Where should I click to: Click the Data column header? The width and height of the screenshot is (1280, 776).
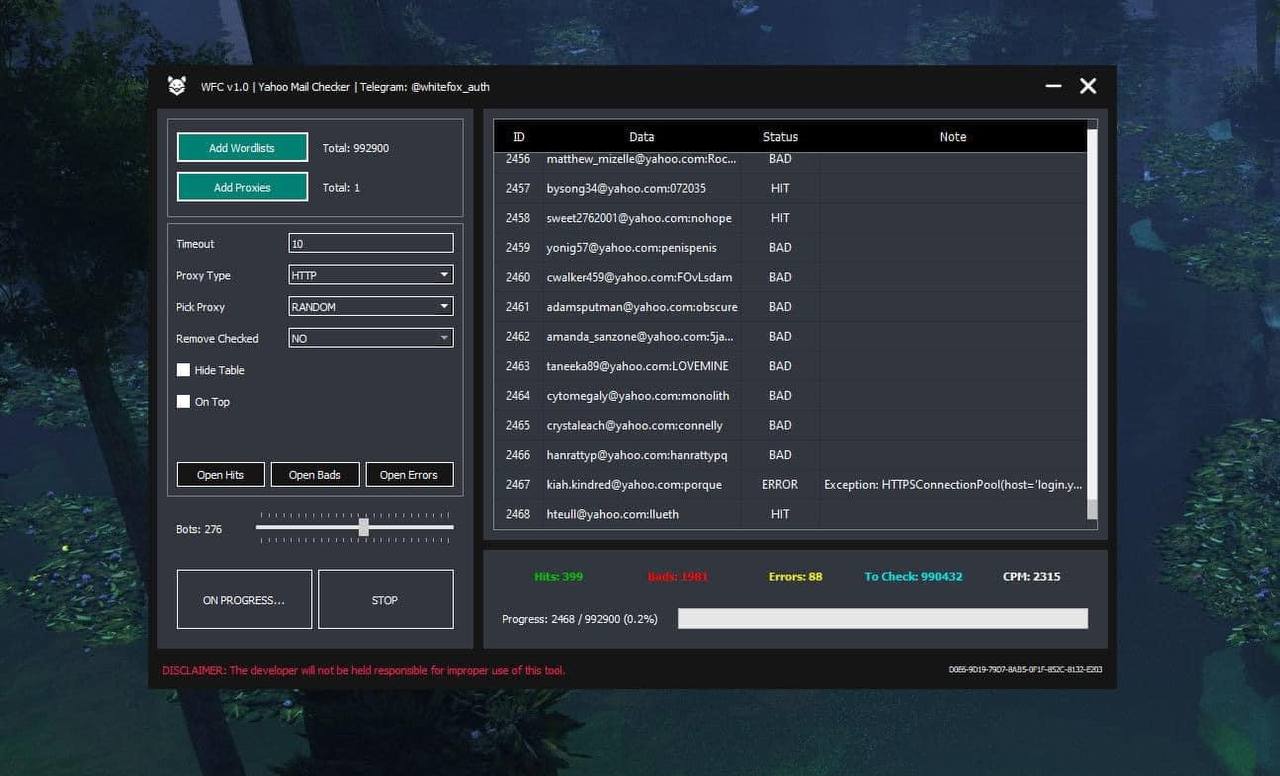[x=642, y=137]
